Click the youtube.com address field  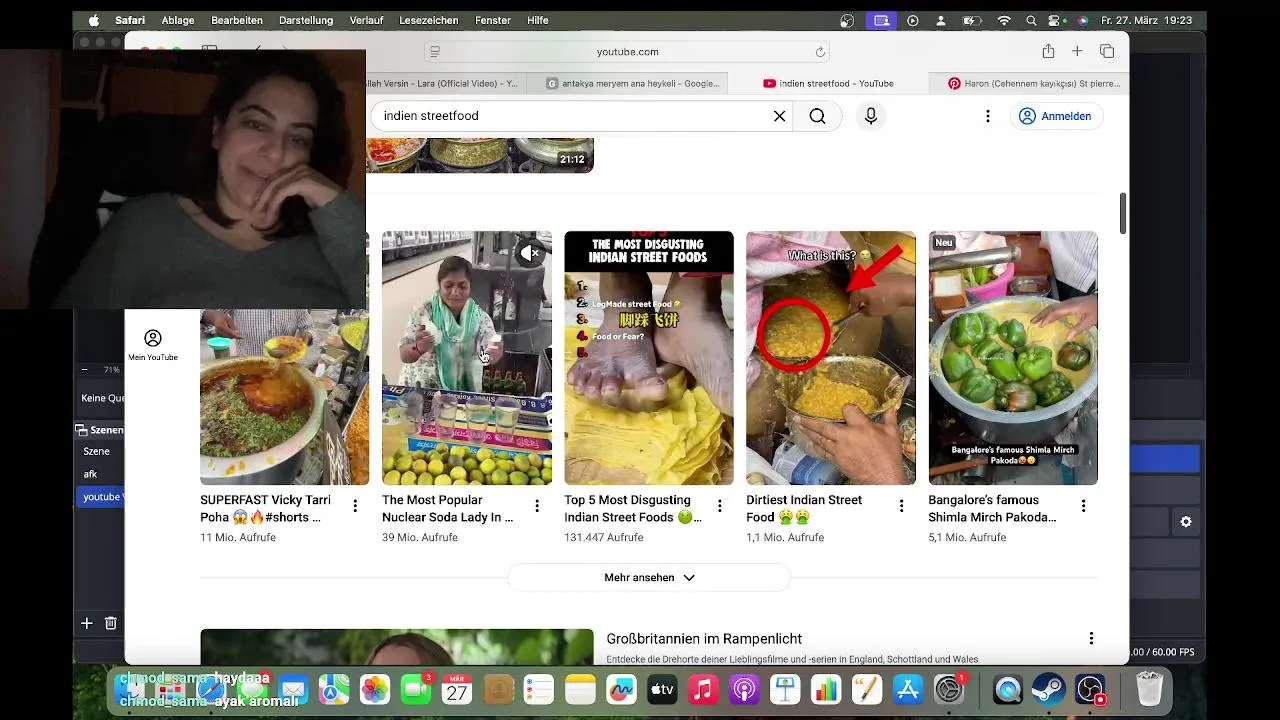(x=627, y=52)
